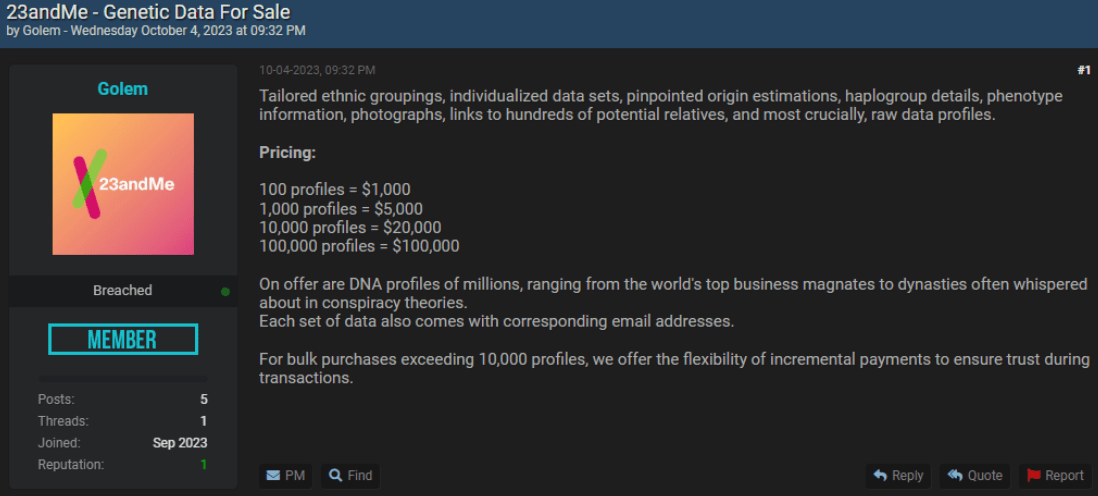Click the 'Breached' user title
The width and height of the screenshot is (1098, 496).
[123, 291]
